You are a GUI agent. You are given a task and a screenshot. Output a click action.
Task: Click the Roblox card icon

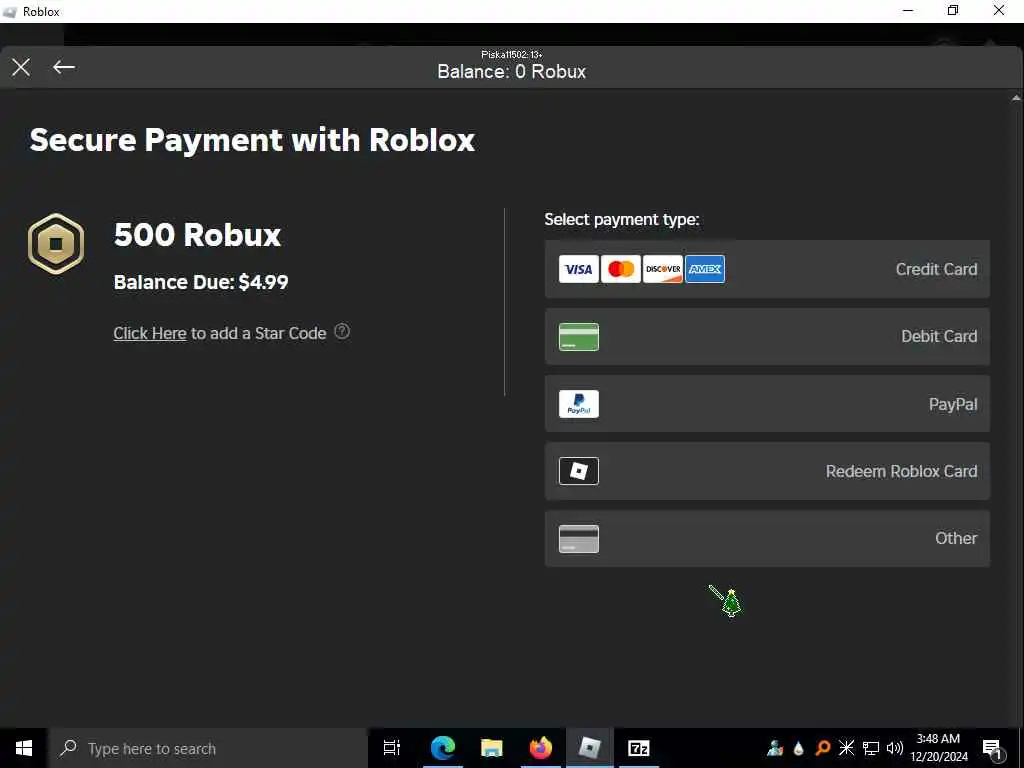click(x=579, y=471)
